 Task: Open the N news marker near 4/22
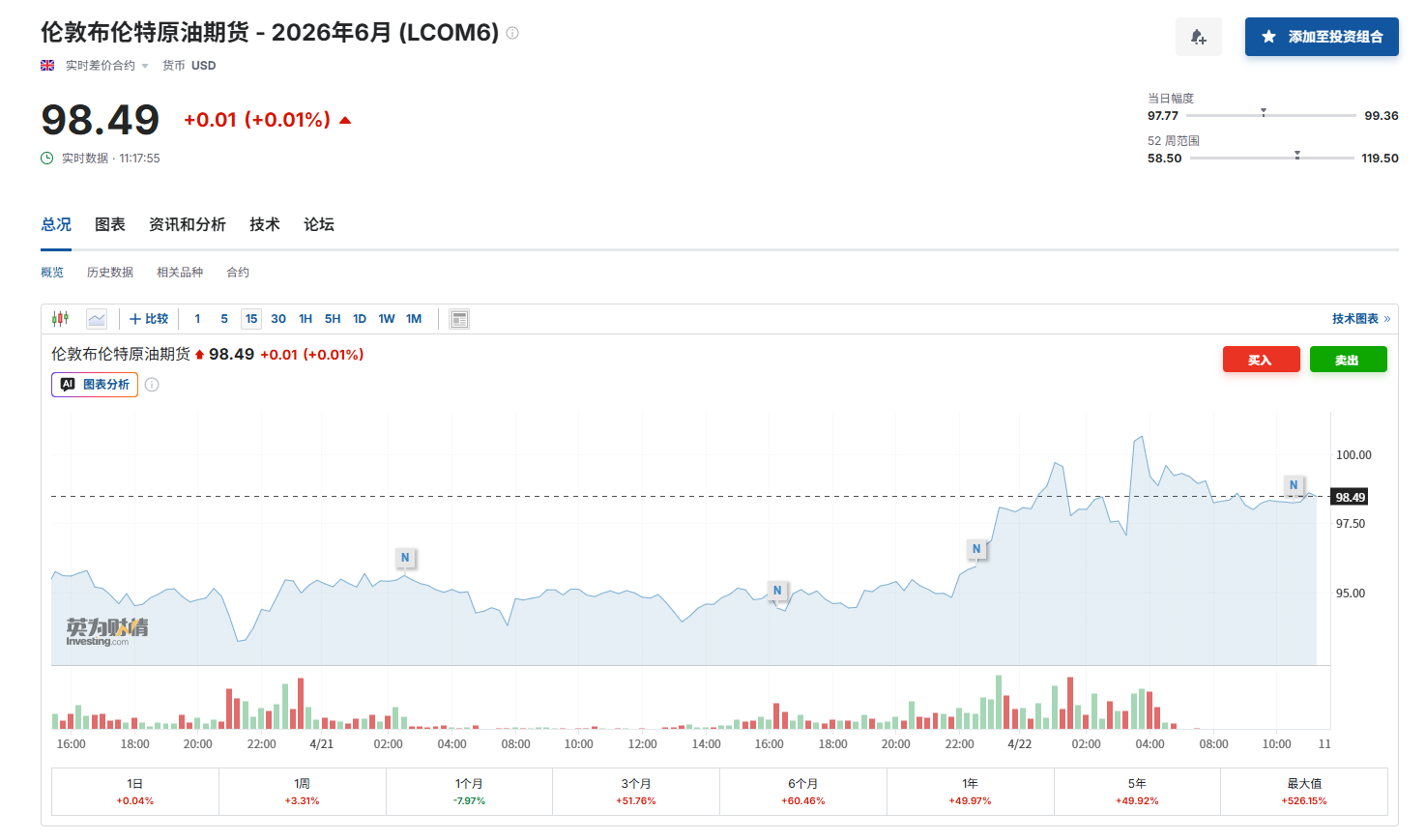coord(976,549)
